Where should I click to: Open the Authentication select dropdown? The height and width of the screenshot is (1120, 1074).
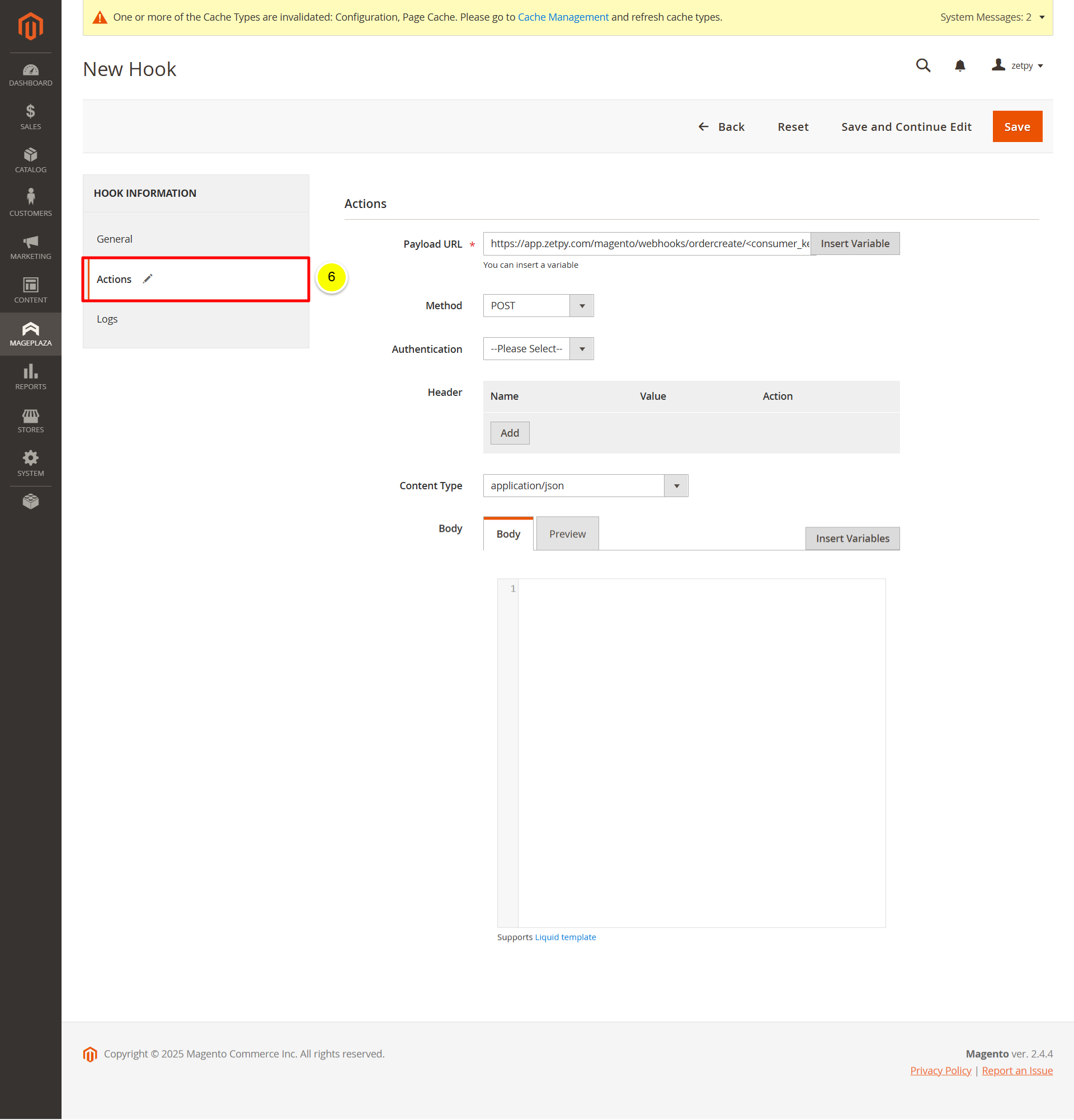click(x=538, y=348)
